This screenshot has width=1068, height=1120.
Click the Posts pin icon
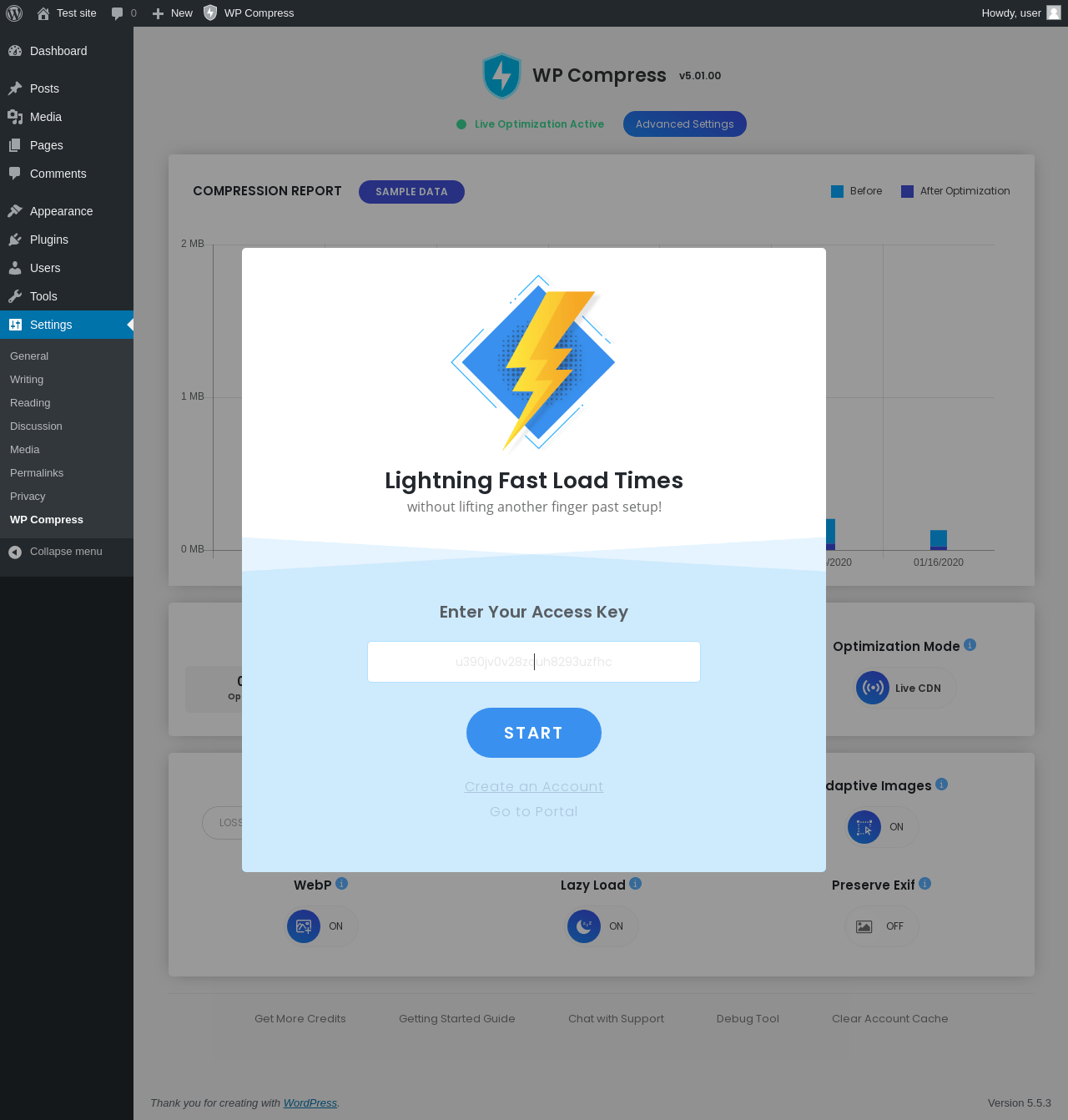click(x=15, y=88)
